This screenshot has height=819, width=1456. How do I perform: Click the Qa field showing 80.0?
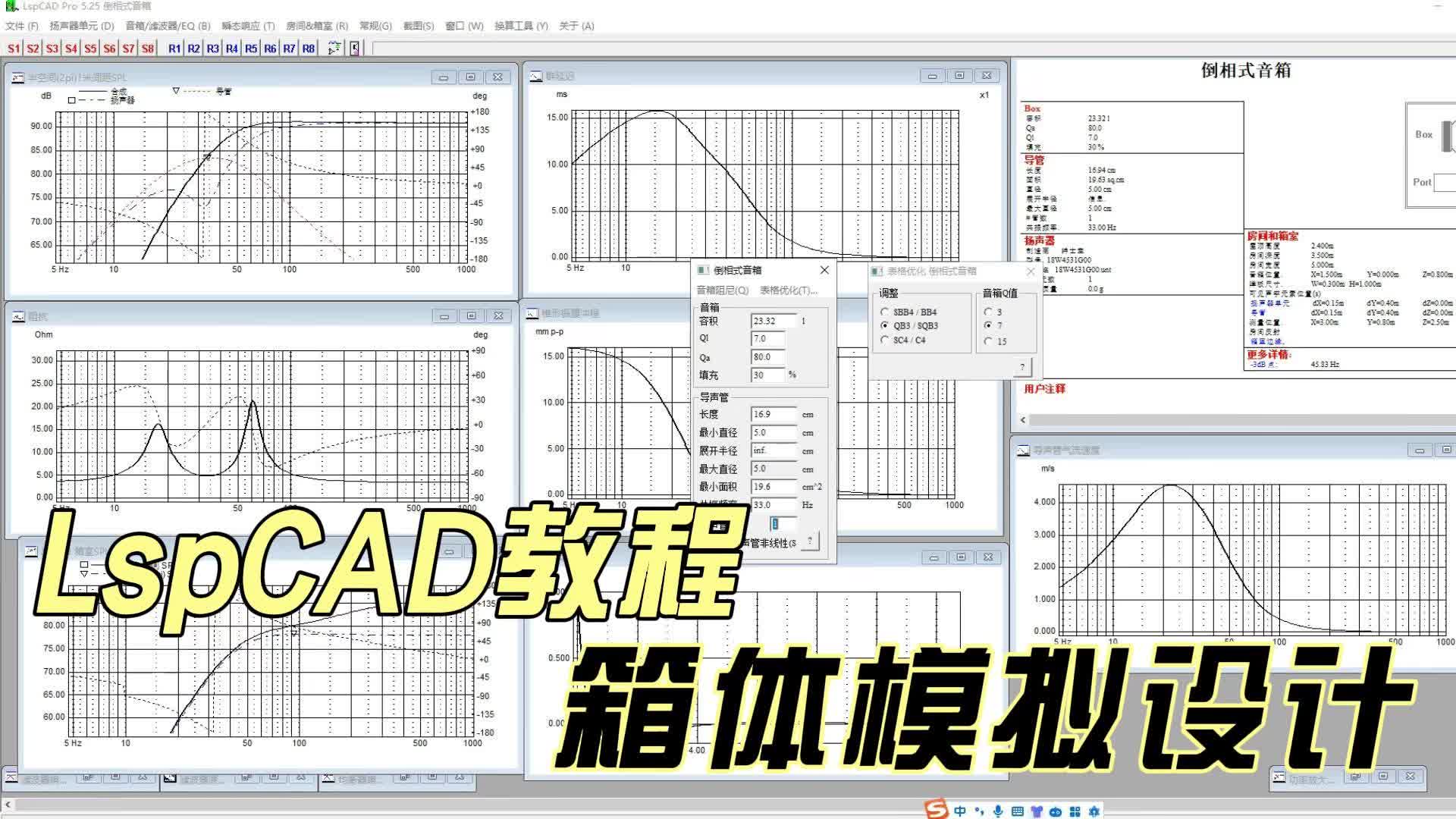click(x=767, y=357)
